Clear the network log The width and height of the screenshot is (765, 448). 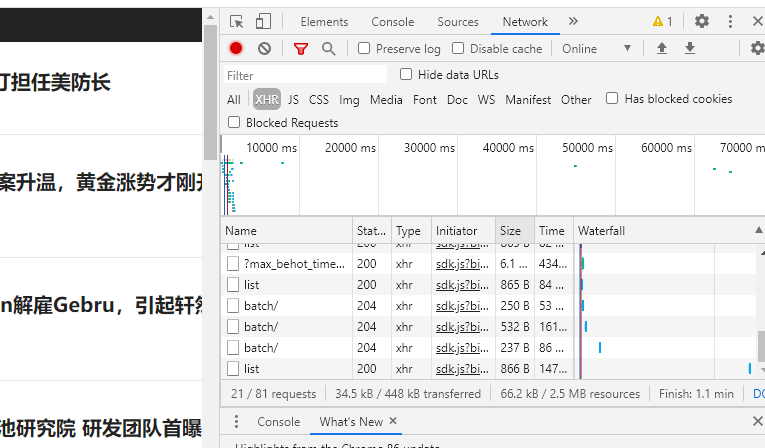[264, 48]
